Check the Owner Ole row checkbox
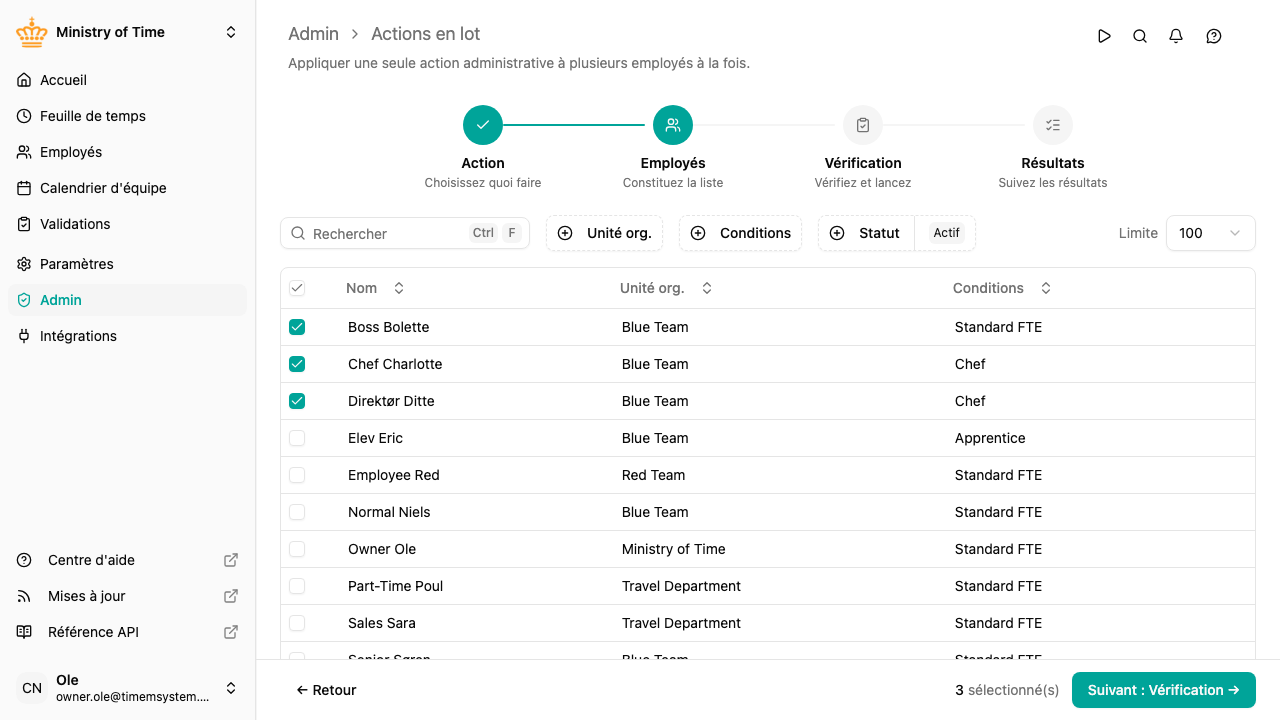 point(297,549)
